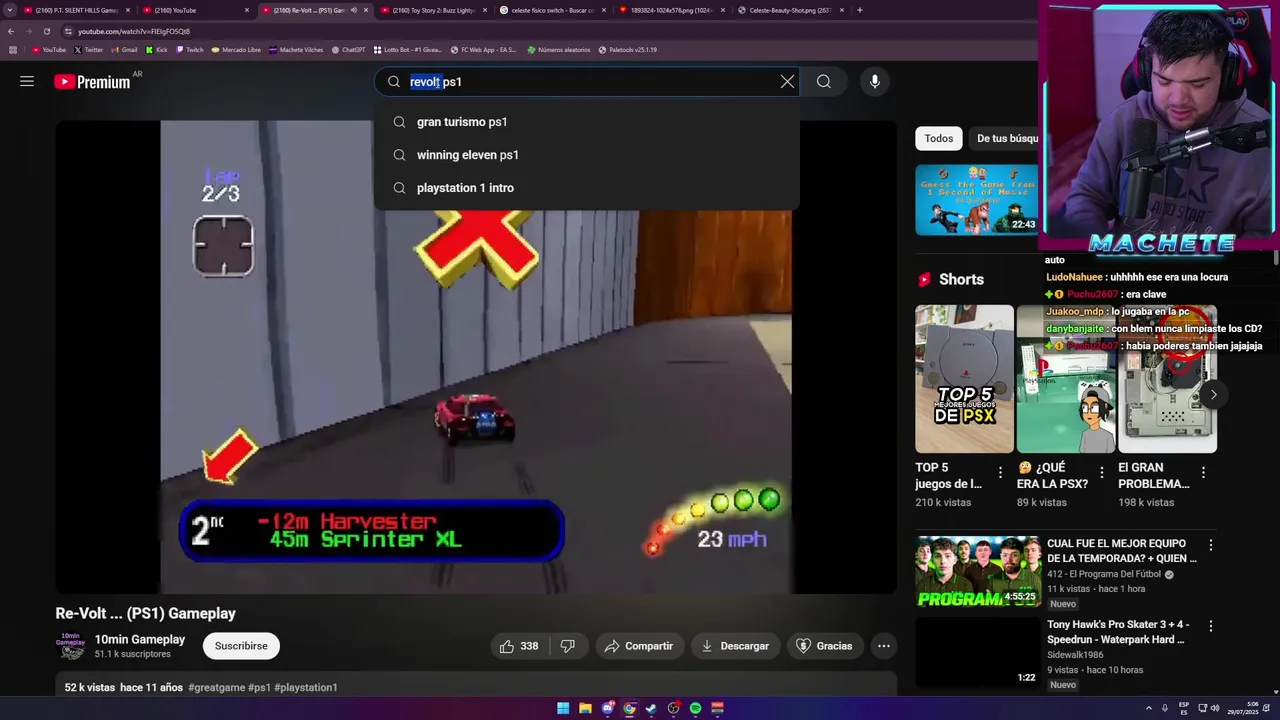1280x720 pixels.
Task: Click the #greatgame hashtag link
Action: click(x=216, y=687)
